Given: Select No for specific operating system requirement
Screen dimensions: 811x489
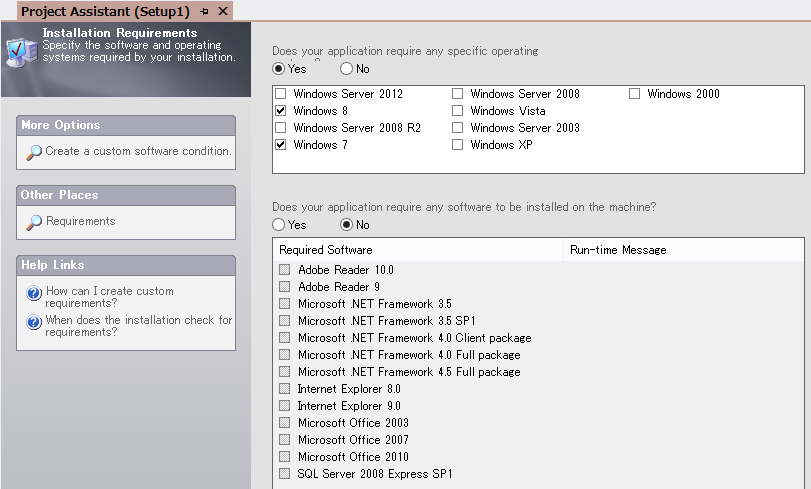Looking at the screenshot, I should (x=347, y=68).
